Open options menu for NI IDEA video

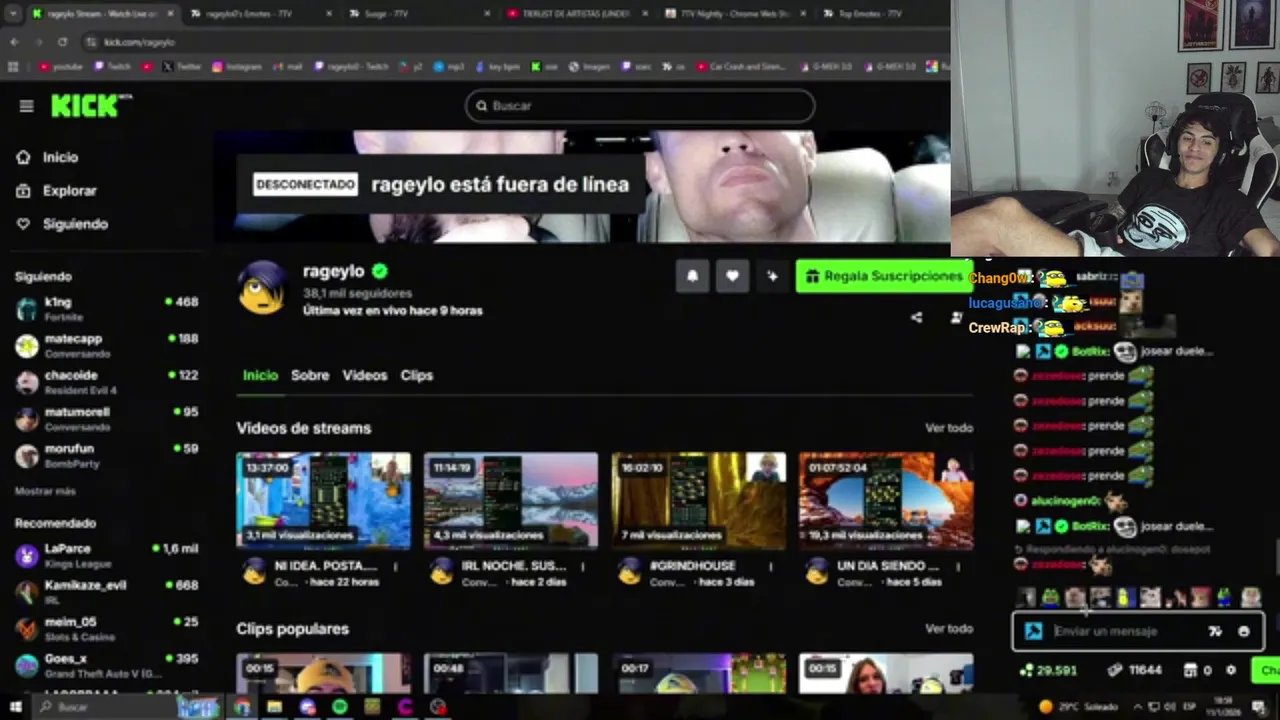tap(395, 567)
